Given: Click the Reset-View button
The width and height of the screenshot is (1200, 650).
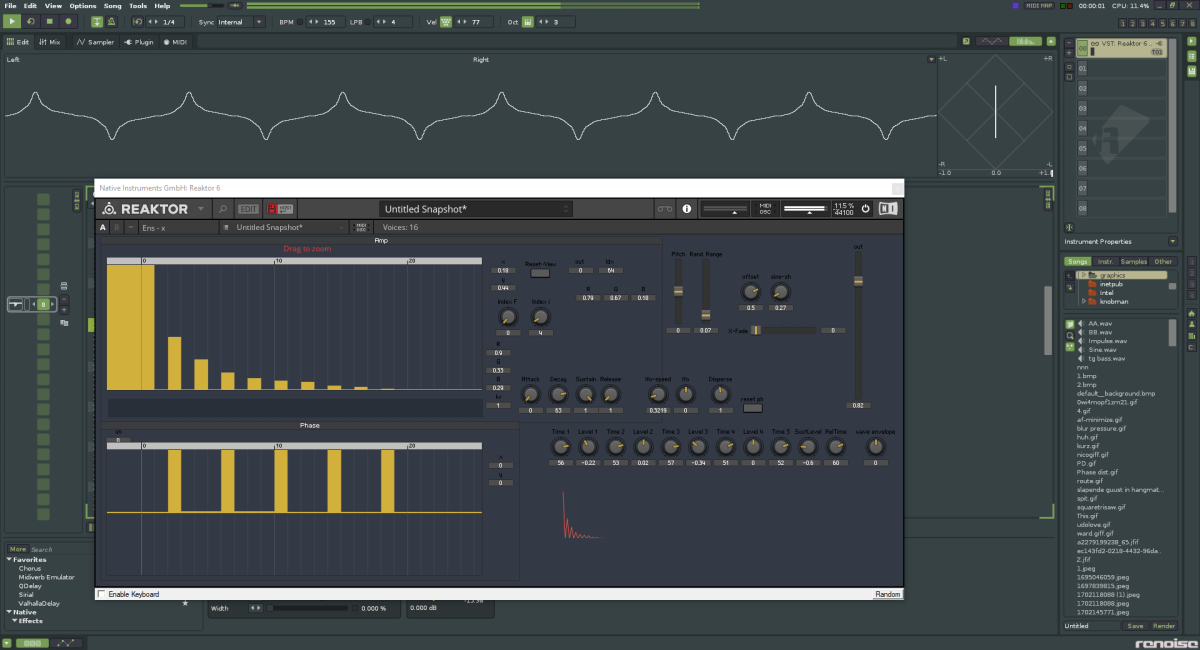Looking at the screenshot, I should click(540, 271).
